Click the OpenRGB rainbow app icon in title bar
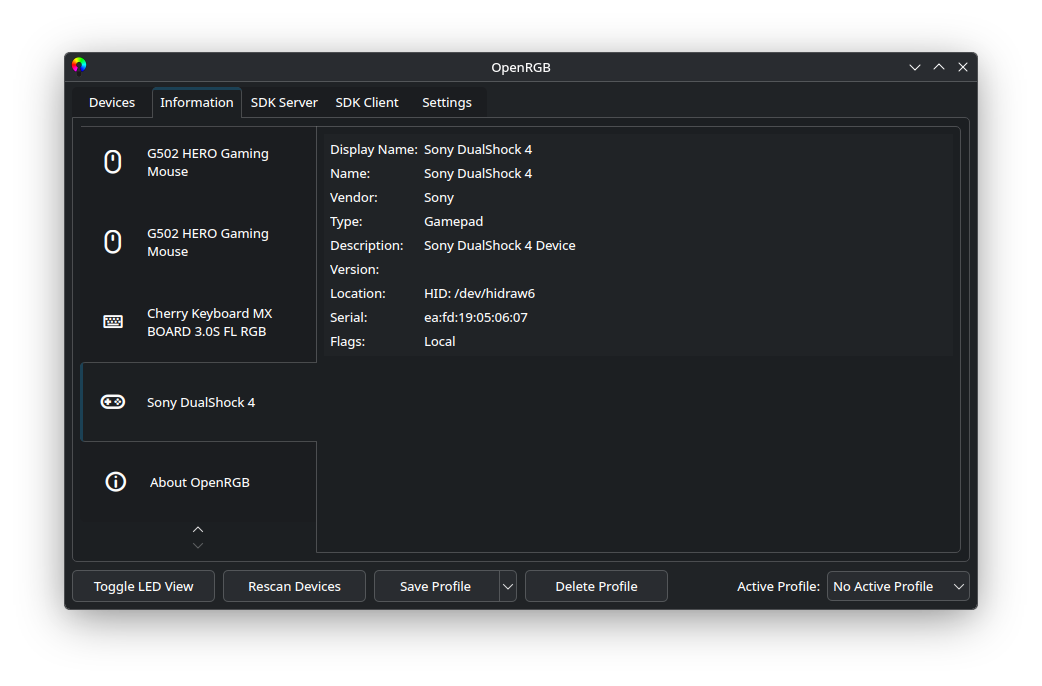The width and height of the screenshot is (1042, 686). (x=79, y=66)
